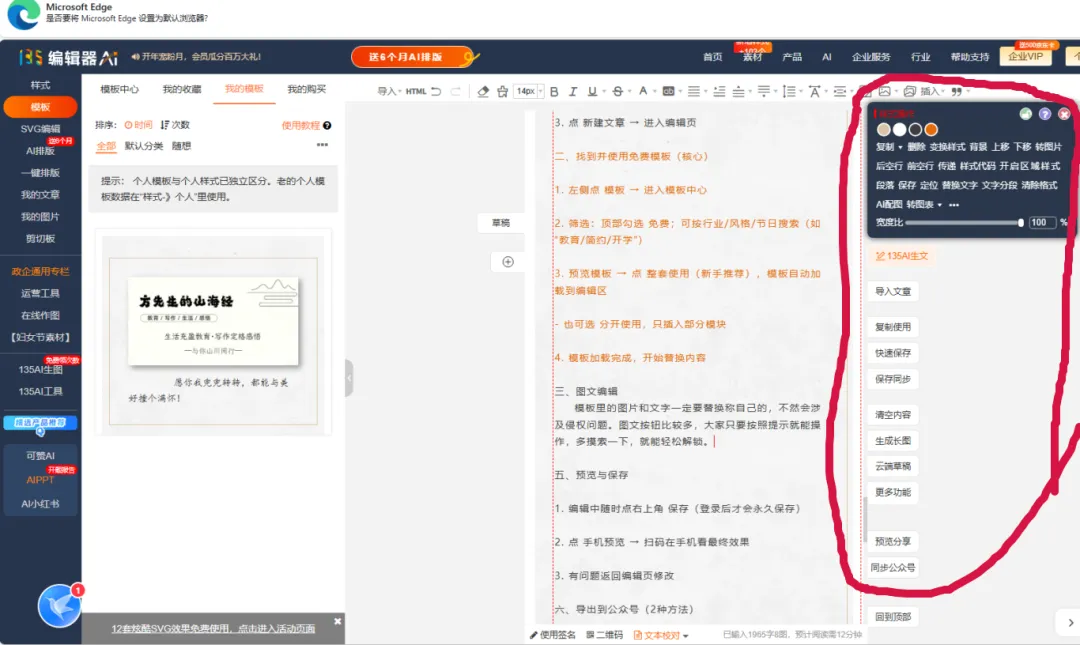The width and height of the screenshot is (1080, 645).
Task: Open the 12套炫酷SVG效果免费使用 link
Action: 213,628
